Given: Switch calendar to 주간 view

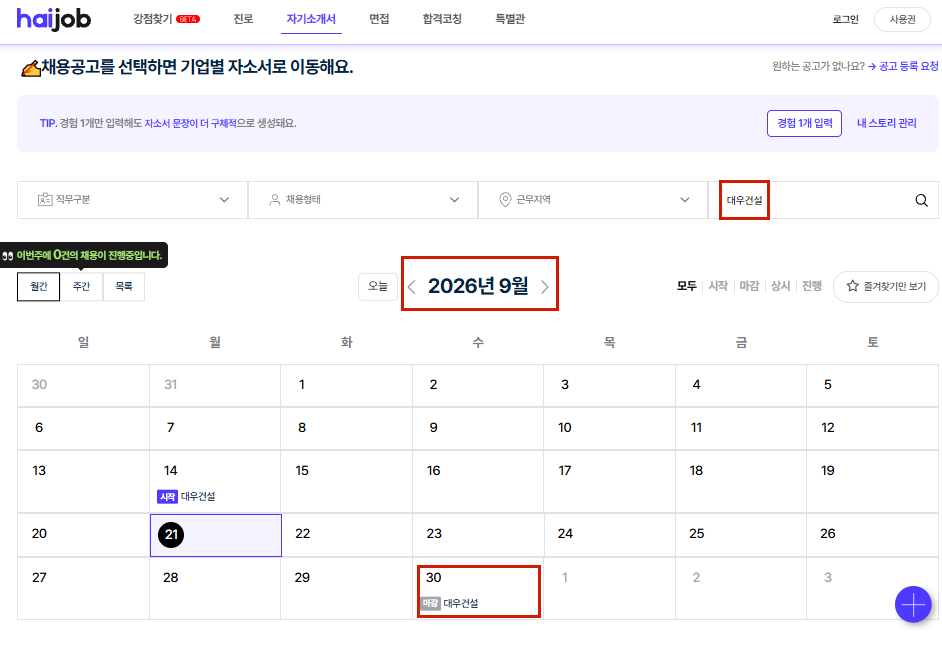Looking at the screenshot, I should (x=81, y=286).
